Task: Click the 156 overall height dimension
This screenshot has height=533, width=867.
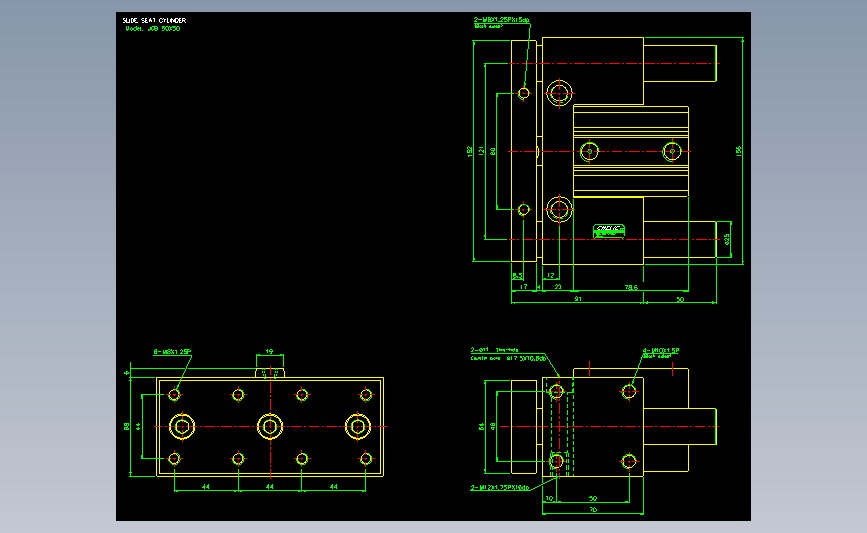Action: pos(739,151)
